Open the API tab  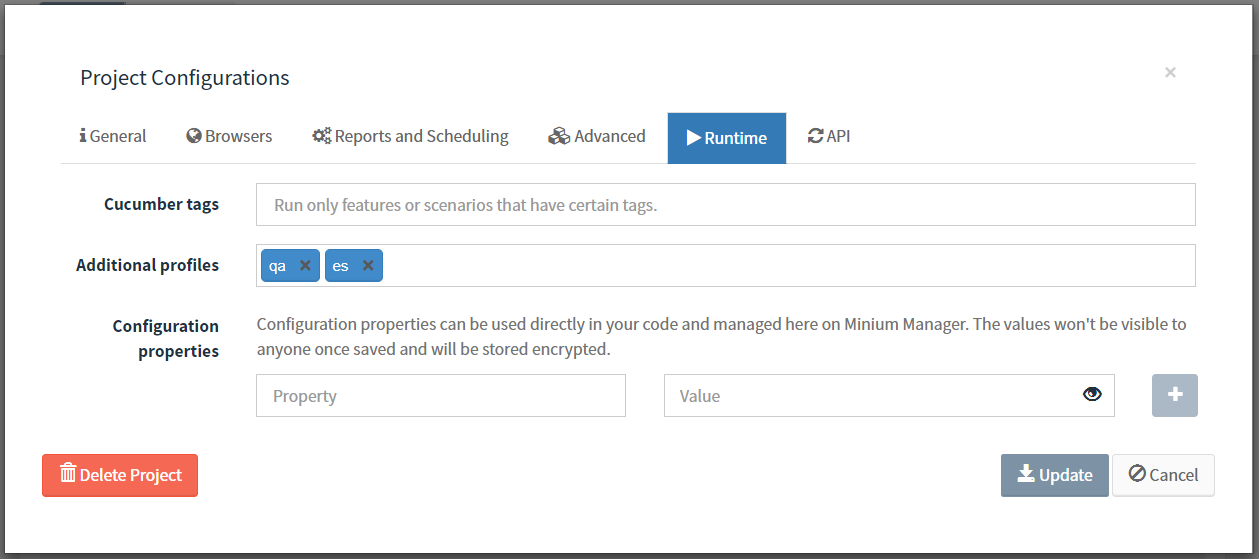tap(829, 137)
